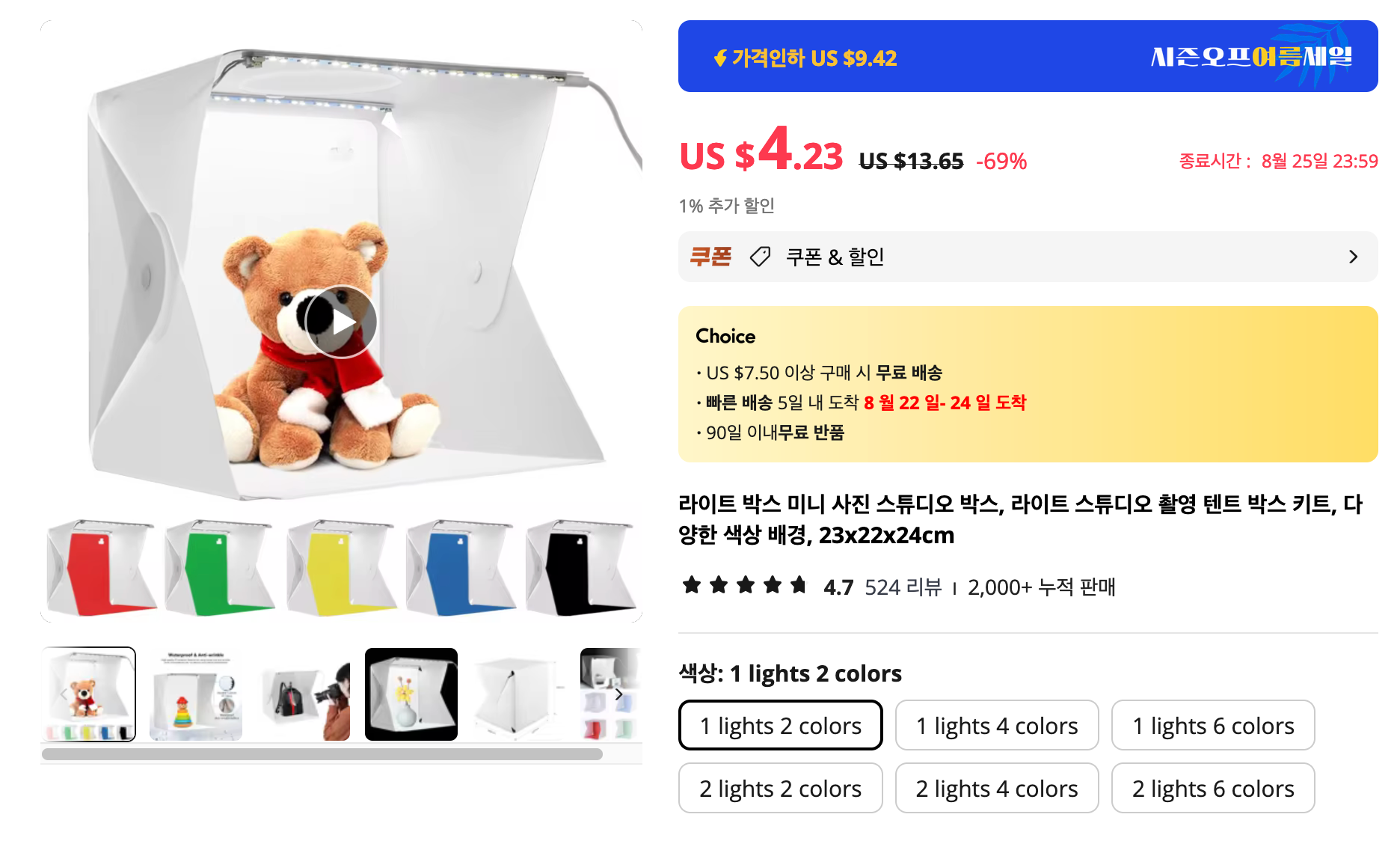The image size is (1400, 841).
Task: Click lightning icon on price drop banner
Action: (x=720, y=58)
